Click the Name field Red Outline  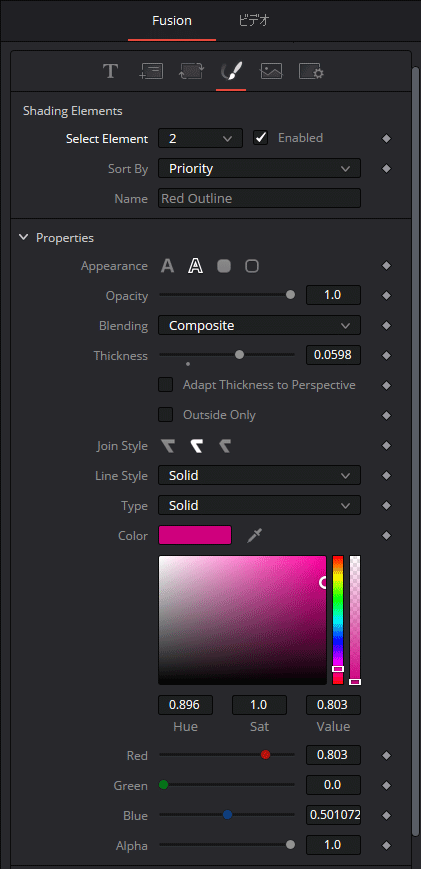coord(259,198)
